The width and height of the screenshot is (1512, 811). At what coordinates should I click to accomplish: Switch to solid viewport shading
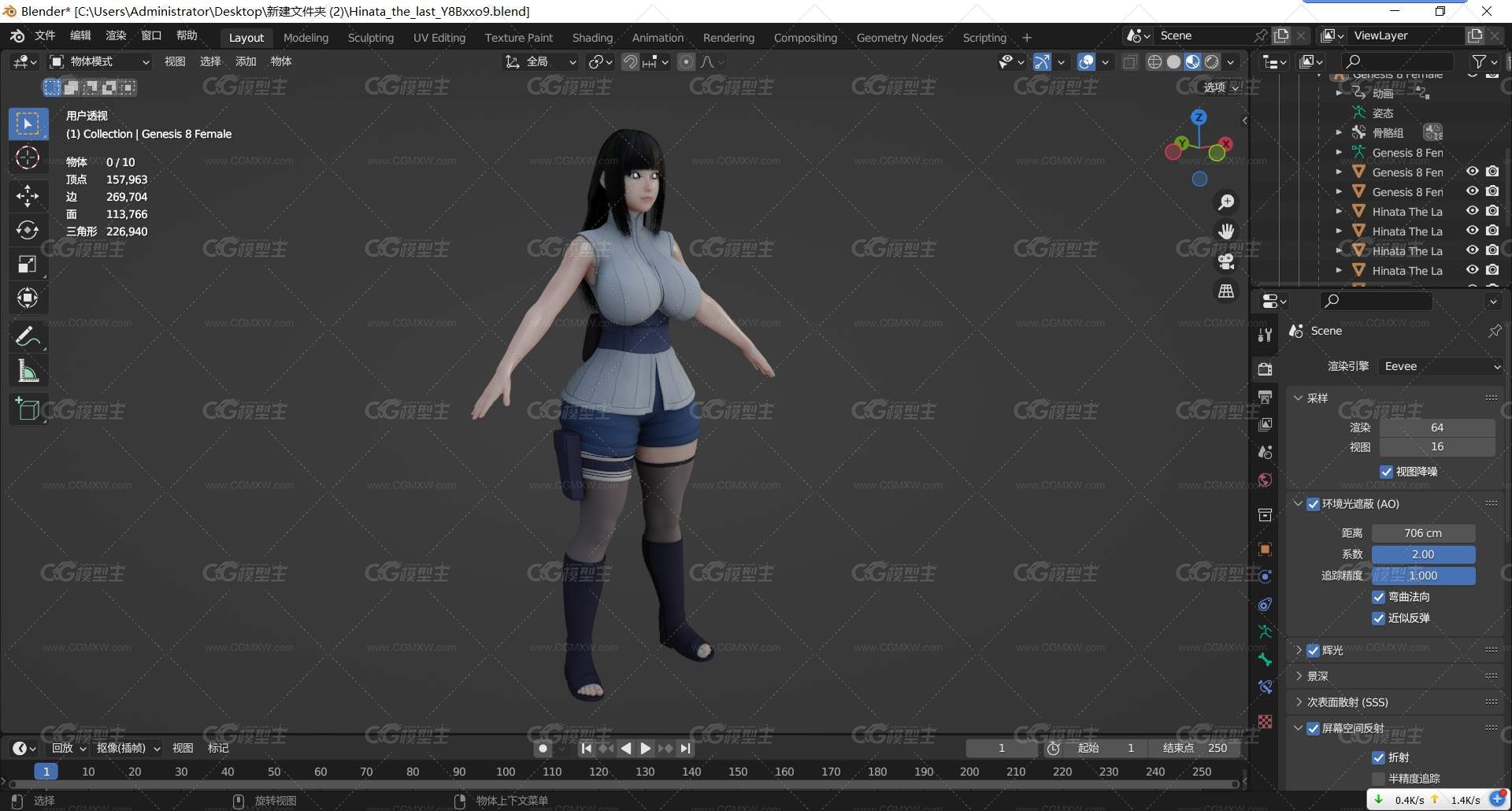click(1173, 61)
